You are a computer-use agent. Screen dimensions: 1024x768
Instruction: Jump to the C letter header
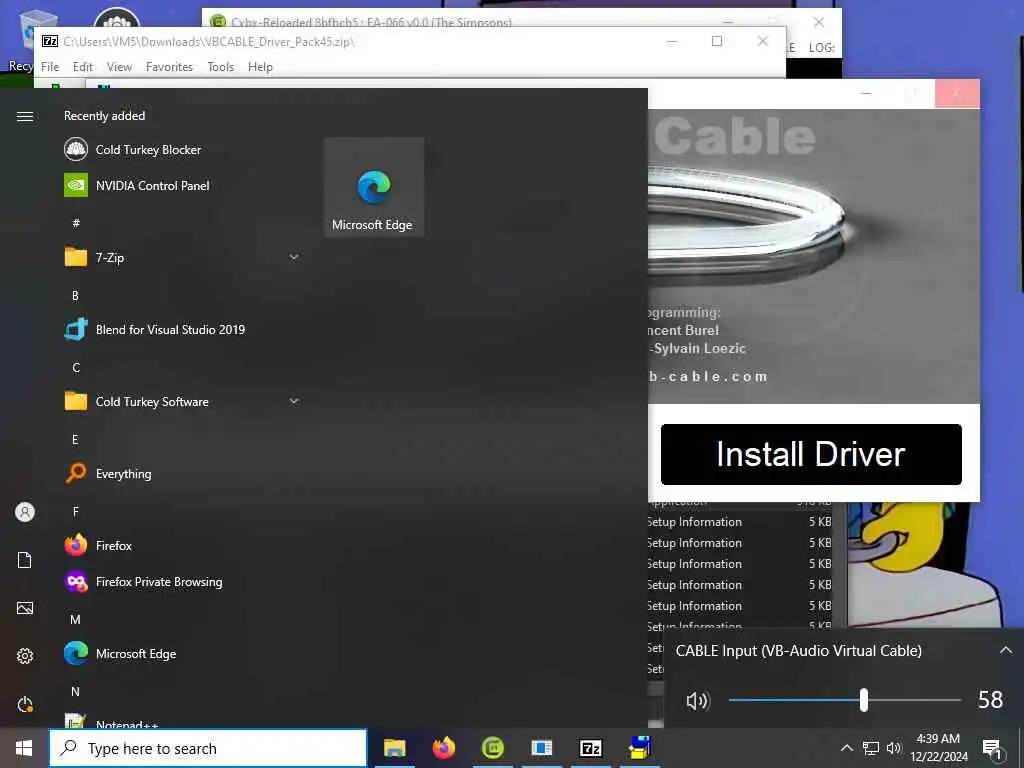click(76, 368)
